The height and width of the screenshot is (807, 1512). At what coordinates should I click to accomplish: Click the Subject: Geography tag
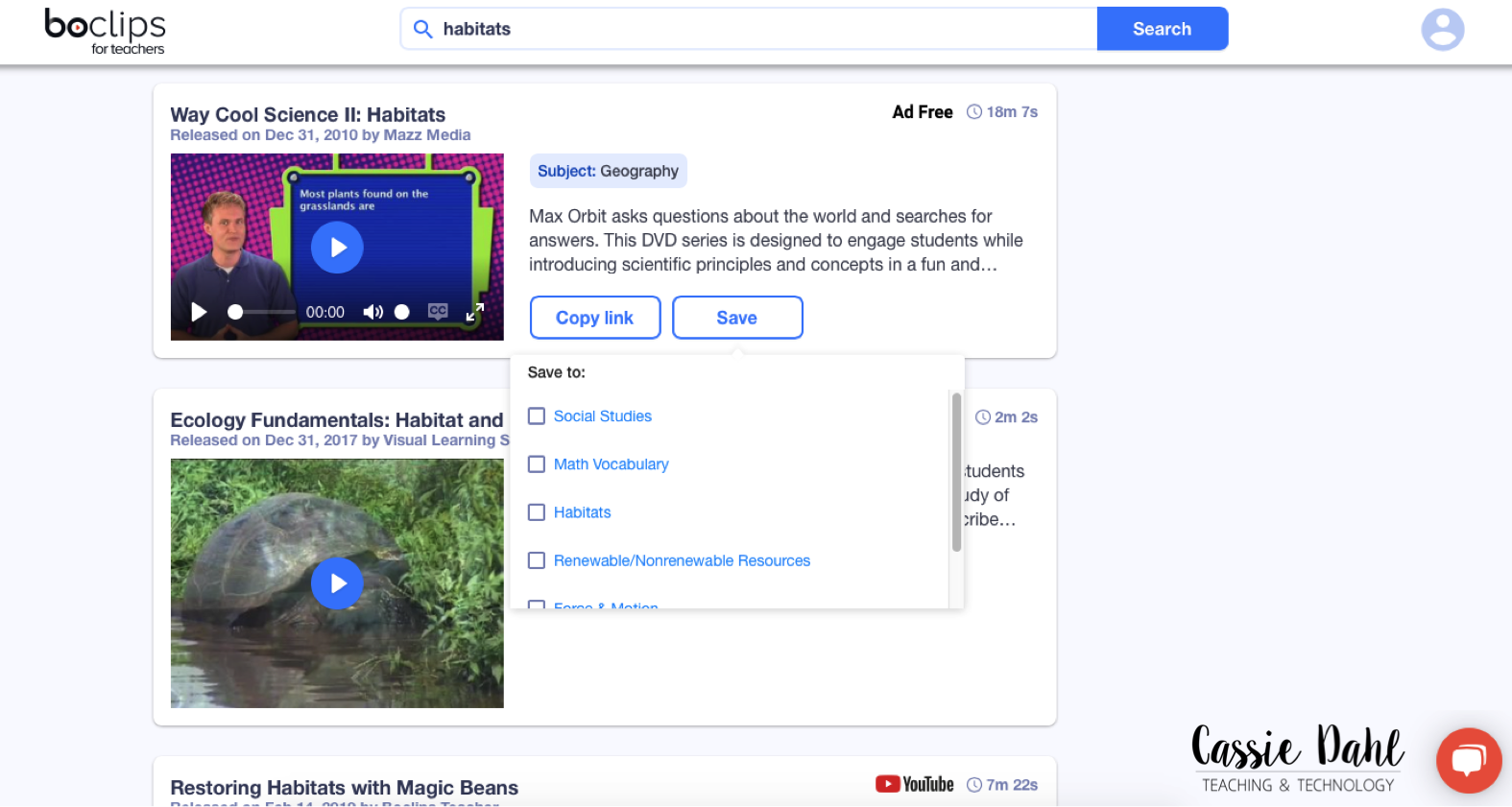609,171
